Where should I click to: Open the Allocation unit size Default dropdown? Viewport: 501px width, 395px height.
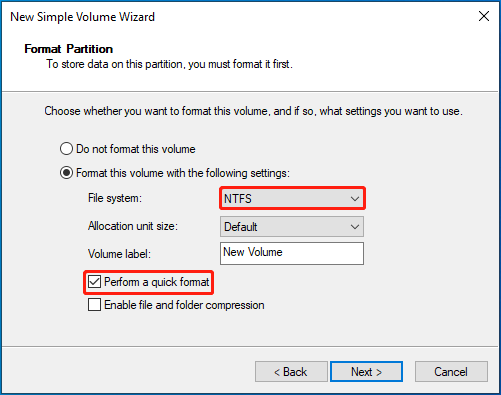pos(292,227)
